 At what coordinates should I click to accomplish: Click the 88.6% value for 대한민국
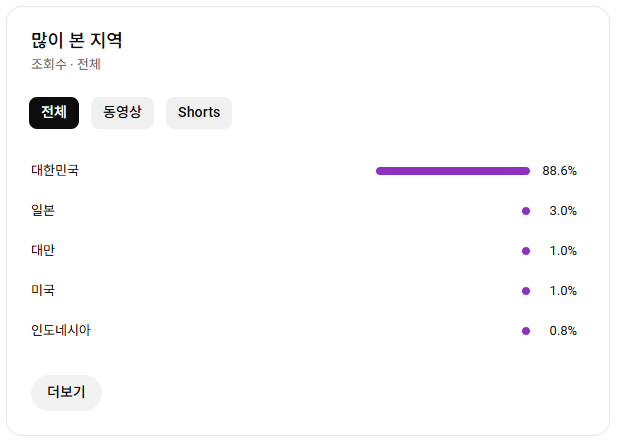(x=560, y=171)
